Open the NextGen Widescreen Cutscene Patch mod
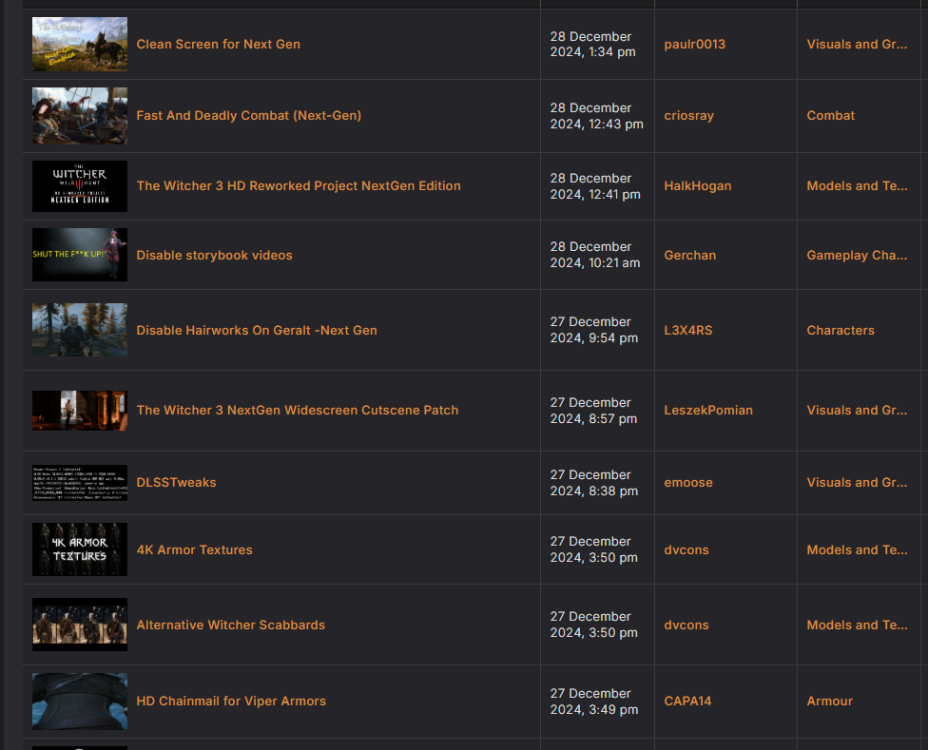This screenshot has width=928, height=750. click(297, 410)
